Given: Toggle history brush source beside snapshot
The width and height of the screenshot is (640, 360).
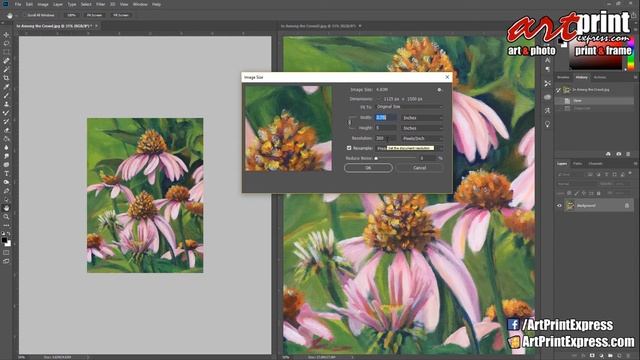Looking at the screenshot, I should point(558,90).
